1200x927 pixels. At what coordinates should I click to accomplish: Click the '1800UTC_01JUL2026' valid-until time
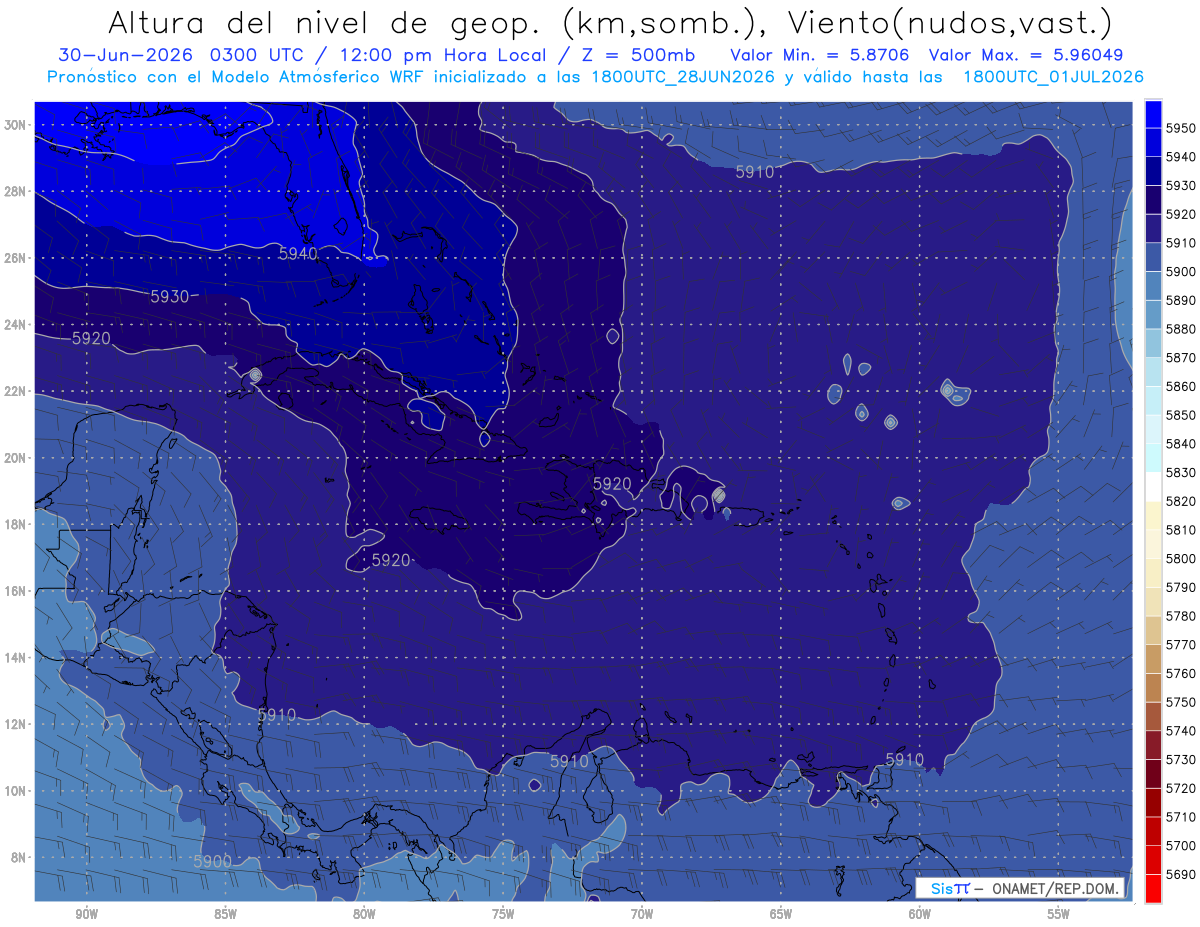[1053, 77]
